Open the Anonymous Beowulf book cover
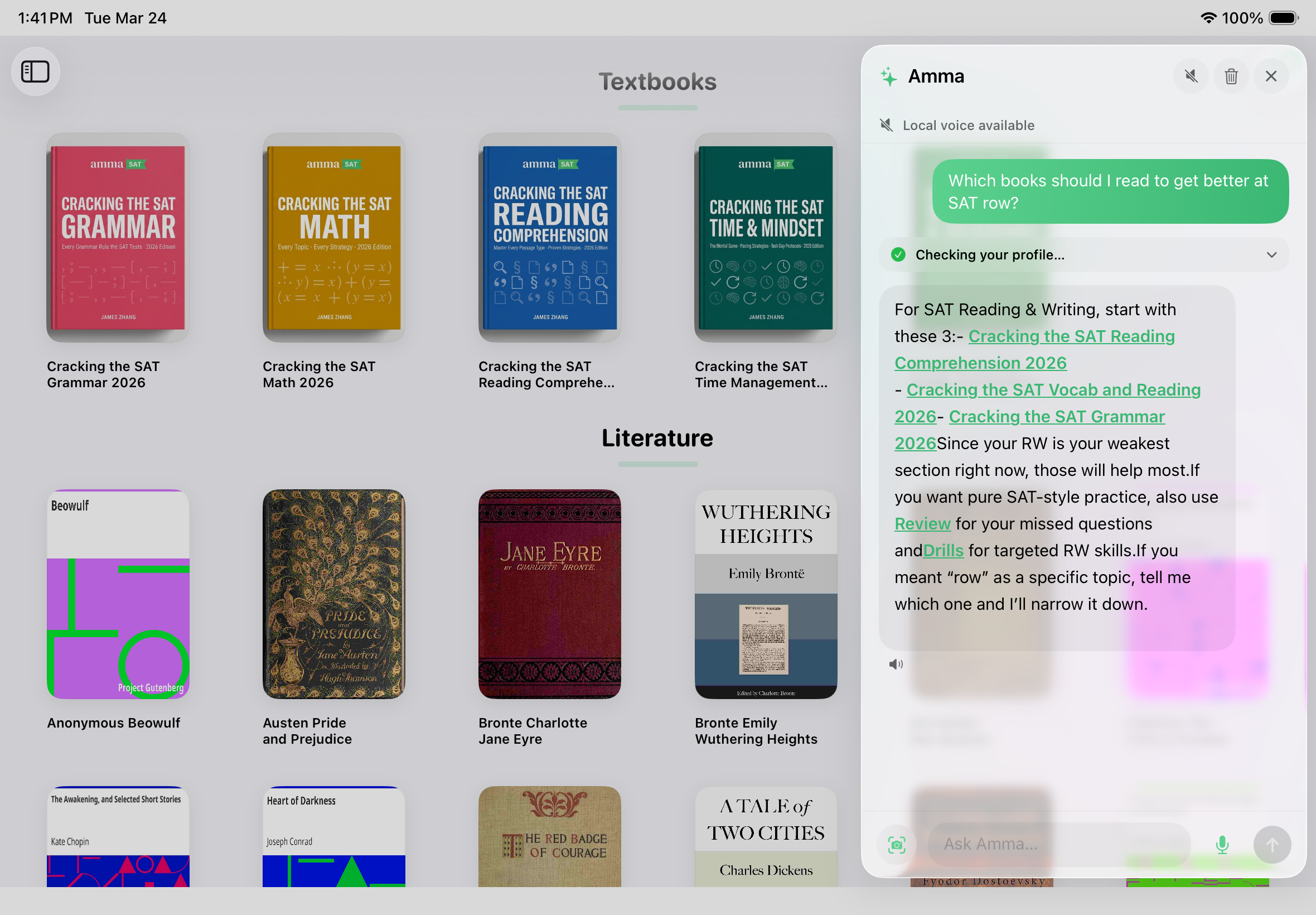This screenshot has width=1316, height=915. tap(118, 595)
